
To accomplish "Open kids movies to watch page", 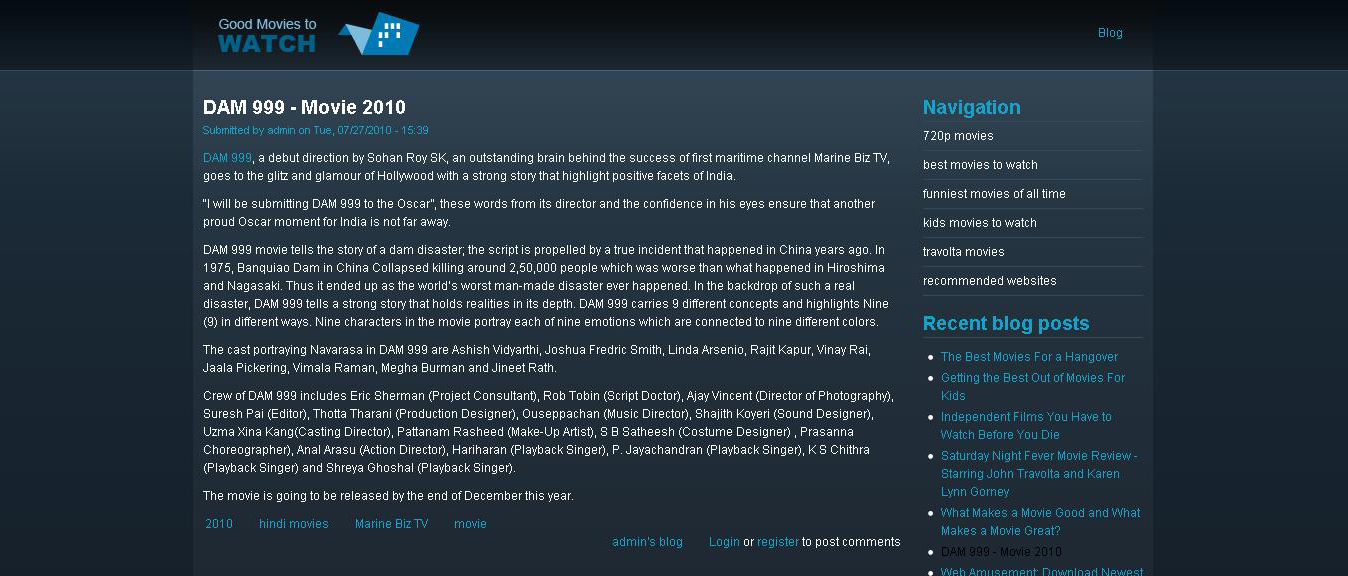I will tap(979, 223).
